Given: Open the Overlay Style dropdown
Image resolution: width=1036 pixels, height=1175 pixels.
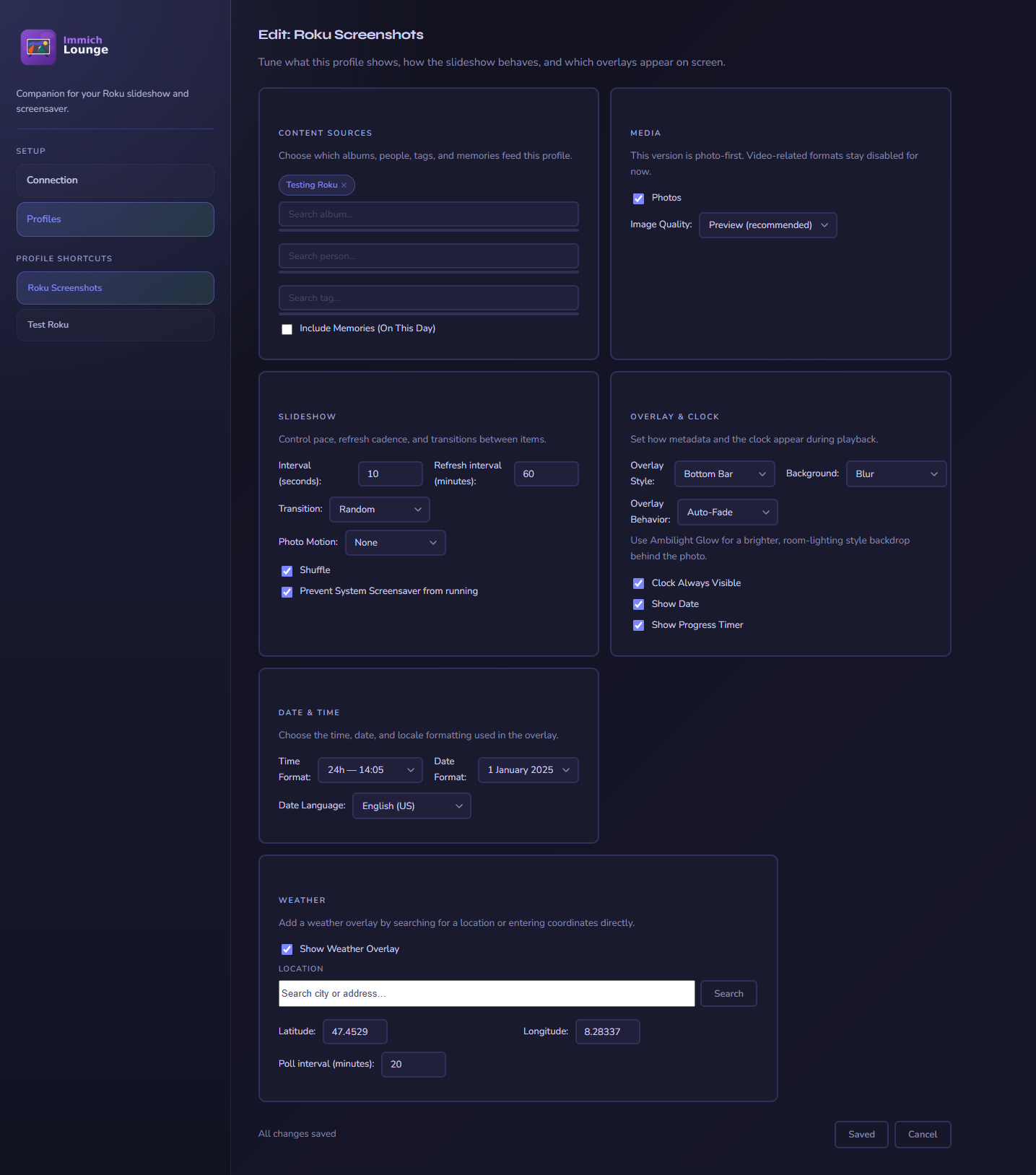Looking at the screenshot, I should click(725, 474).
